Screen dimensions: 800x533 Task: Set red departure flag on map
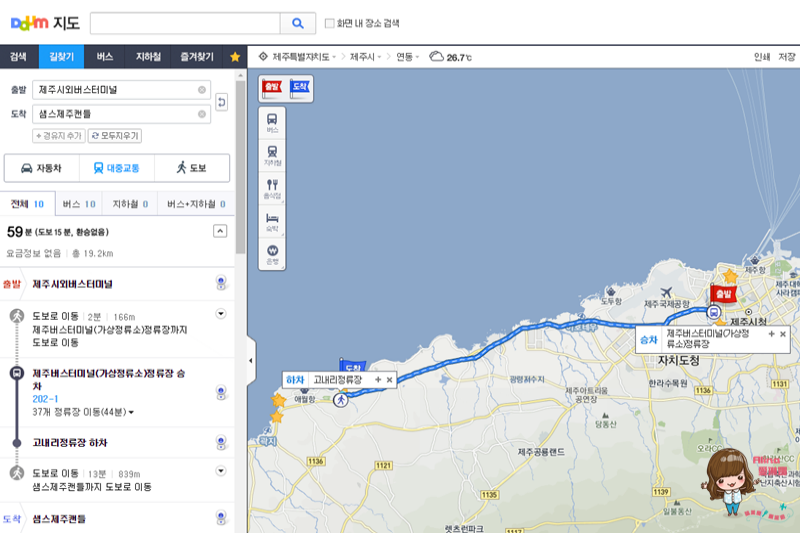click(272, 88)
